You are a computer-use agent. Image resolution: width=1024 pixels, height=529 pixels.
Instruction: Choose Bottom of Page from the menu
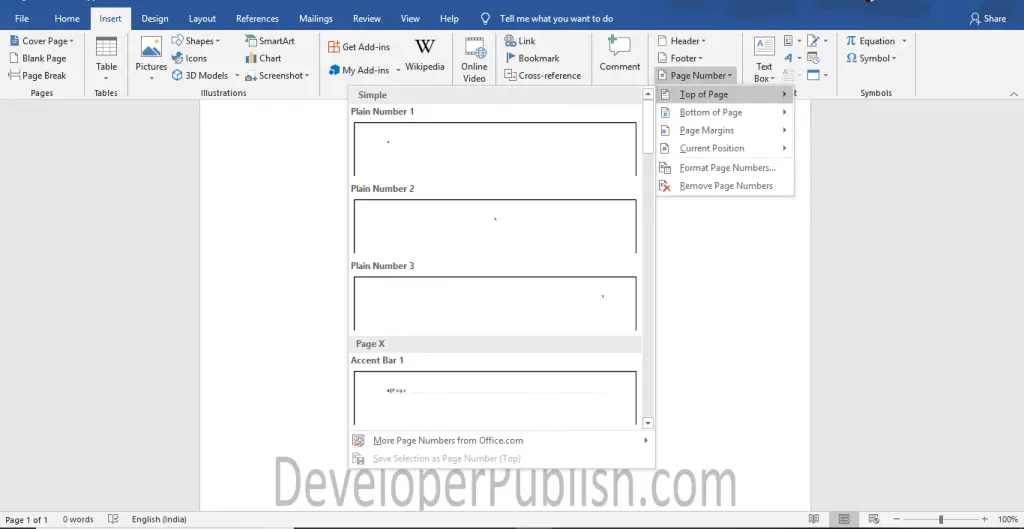point(724,112)
